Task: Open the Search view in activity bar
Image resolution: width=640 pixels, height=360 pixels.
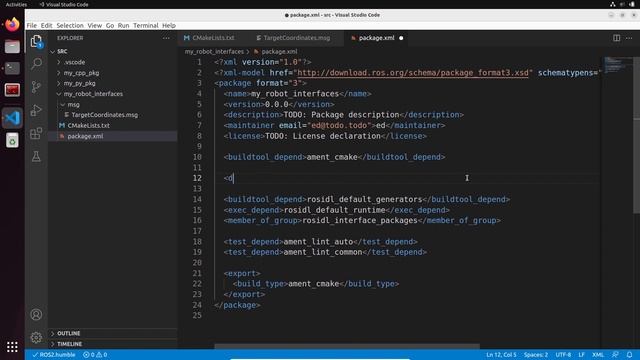Action: (x=36, y=63)
